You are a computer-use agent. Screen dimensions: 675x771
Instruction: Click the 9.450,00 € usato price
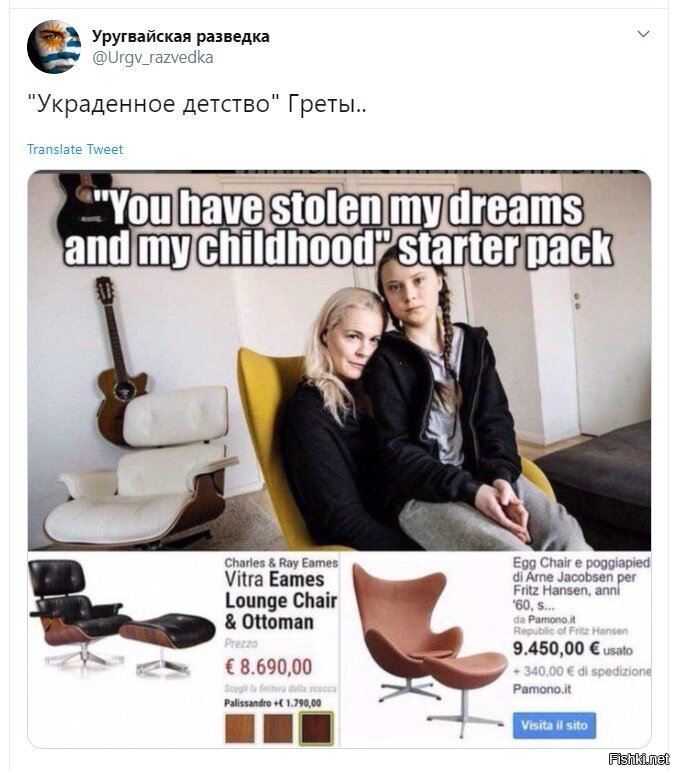[x=572, y=649]
